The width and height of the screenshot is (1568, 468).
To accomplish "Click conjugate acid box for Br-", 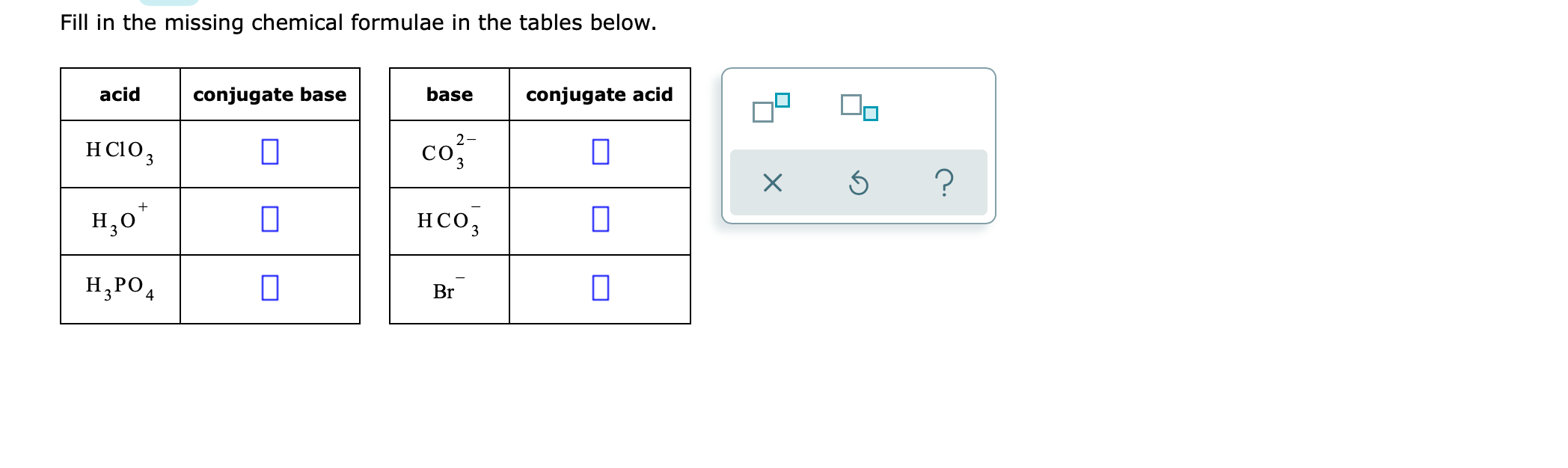I will (600, 287).
